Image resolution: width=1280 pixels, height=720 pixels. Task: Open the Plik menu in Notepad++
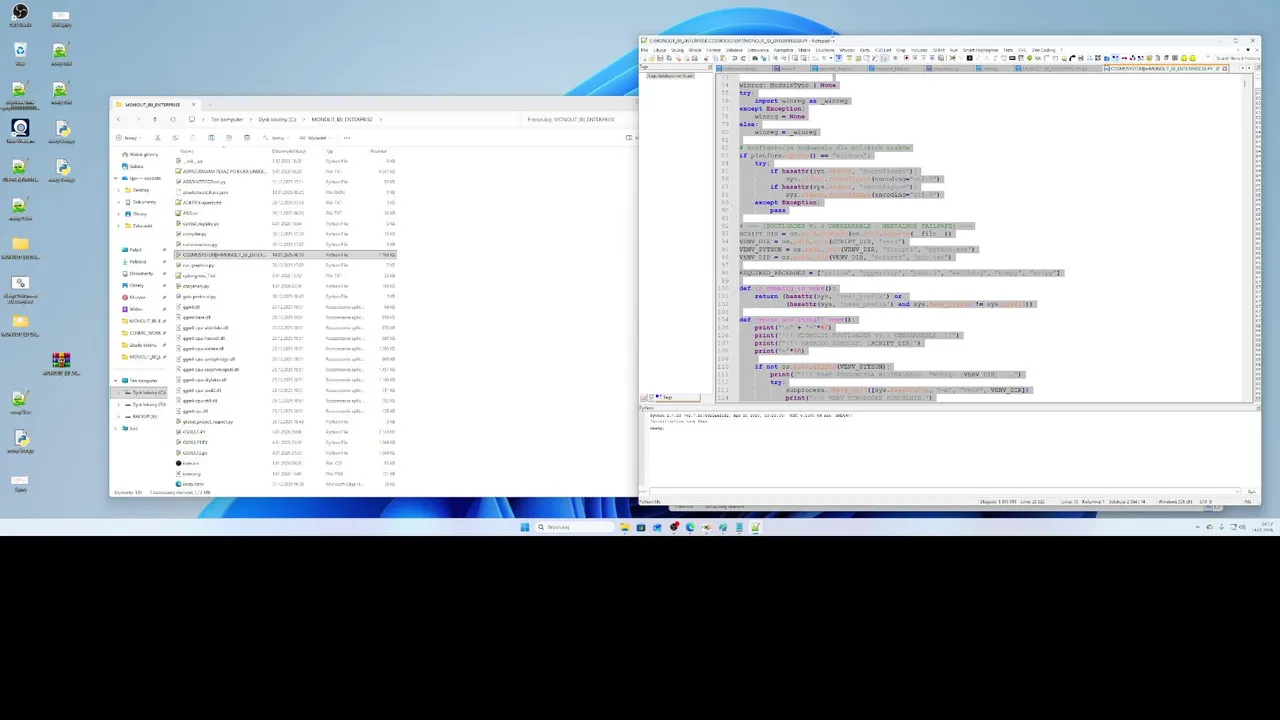pyautogui.click(x=645, y=49)
